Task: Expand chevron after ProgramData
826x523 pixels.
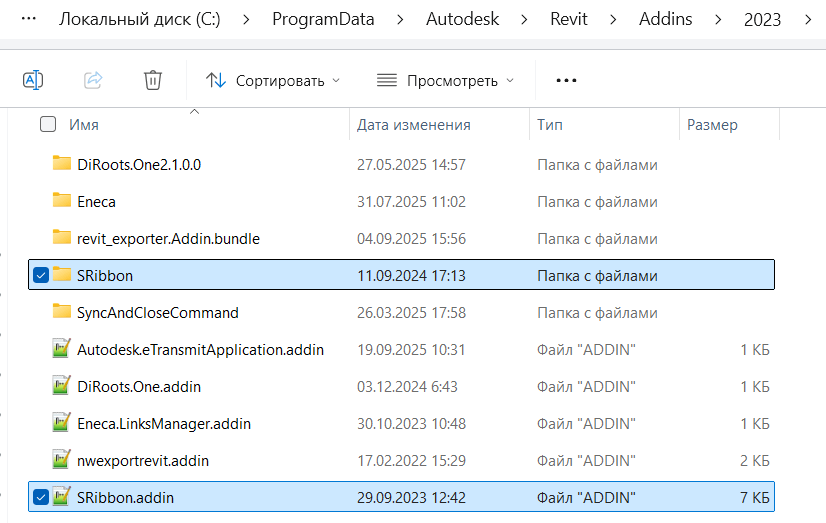Action: click(x=400, y=20)
